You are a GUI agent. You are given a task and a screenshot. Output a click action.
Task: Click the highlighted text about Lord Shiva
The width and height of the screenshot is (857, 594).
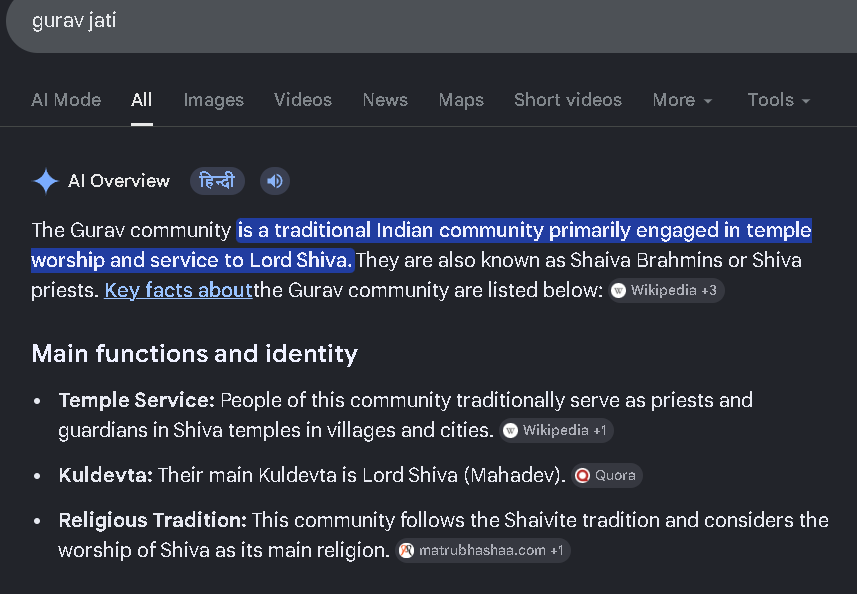[421, 245]
